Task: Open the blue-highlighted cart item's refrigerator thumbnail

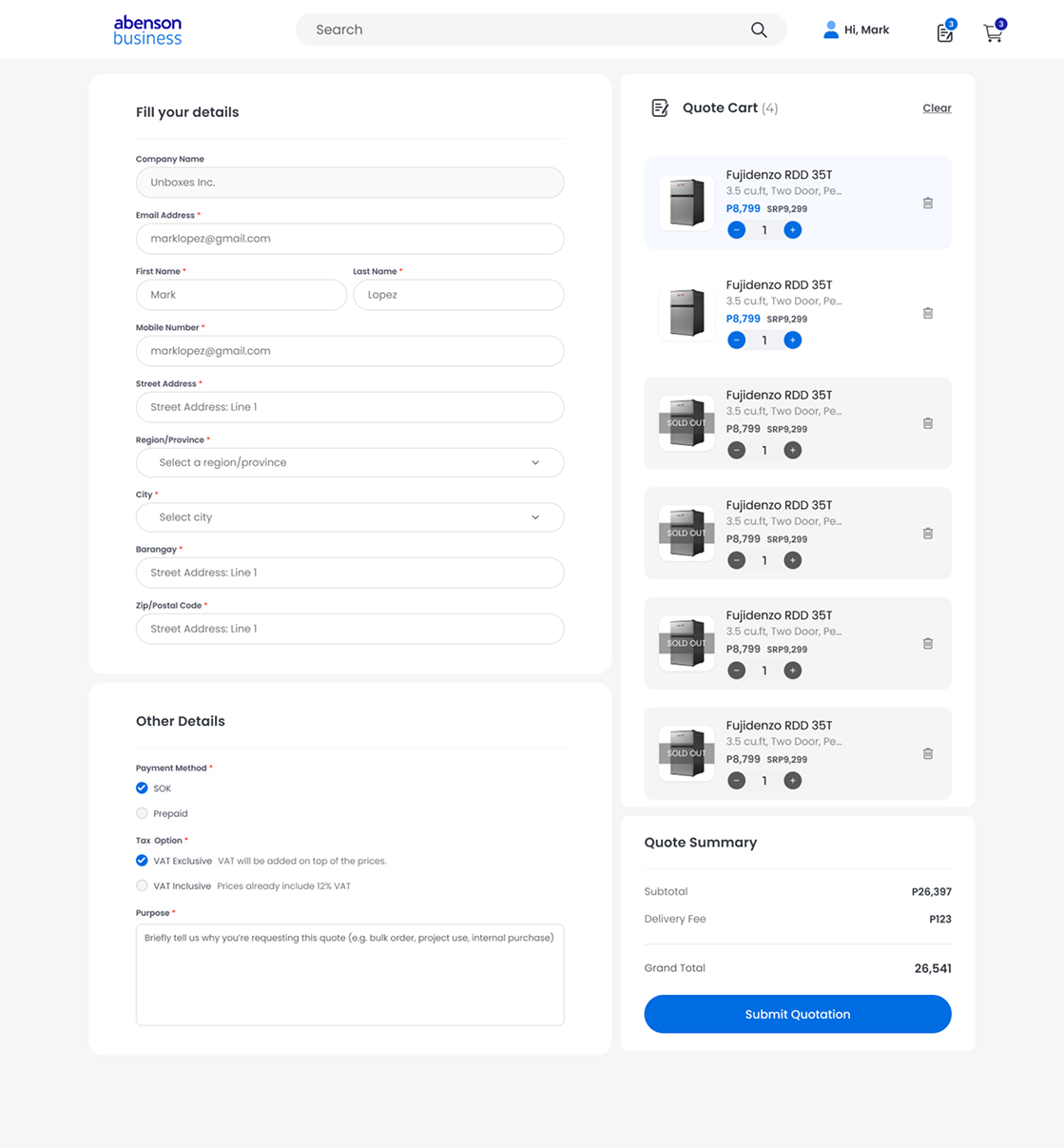Action: (687, 203)
